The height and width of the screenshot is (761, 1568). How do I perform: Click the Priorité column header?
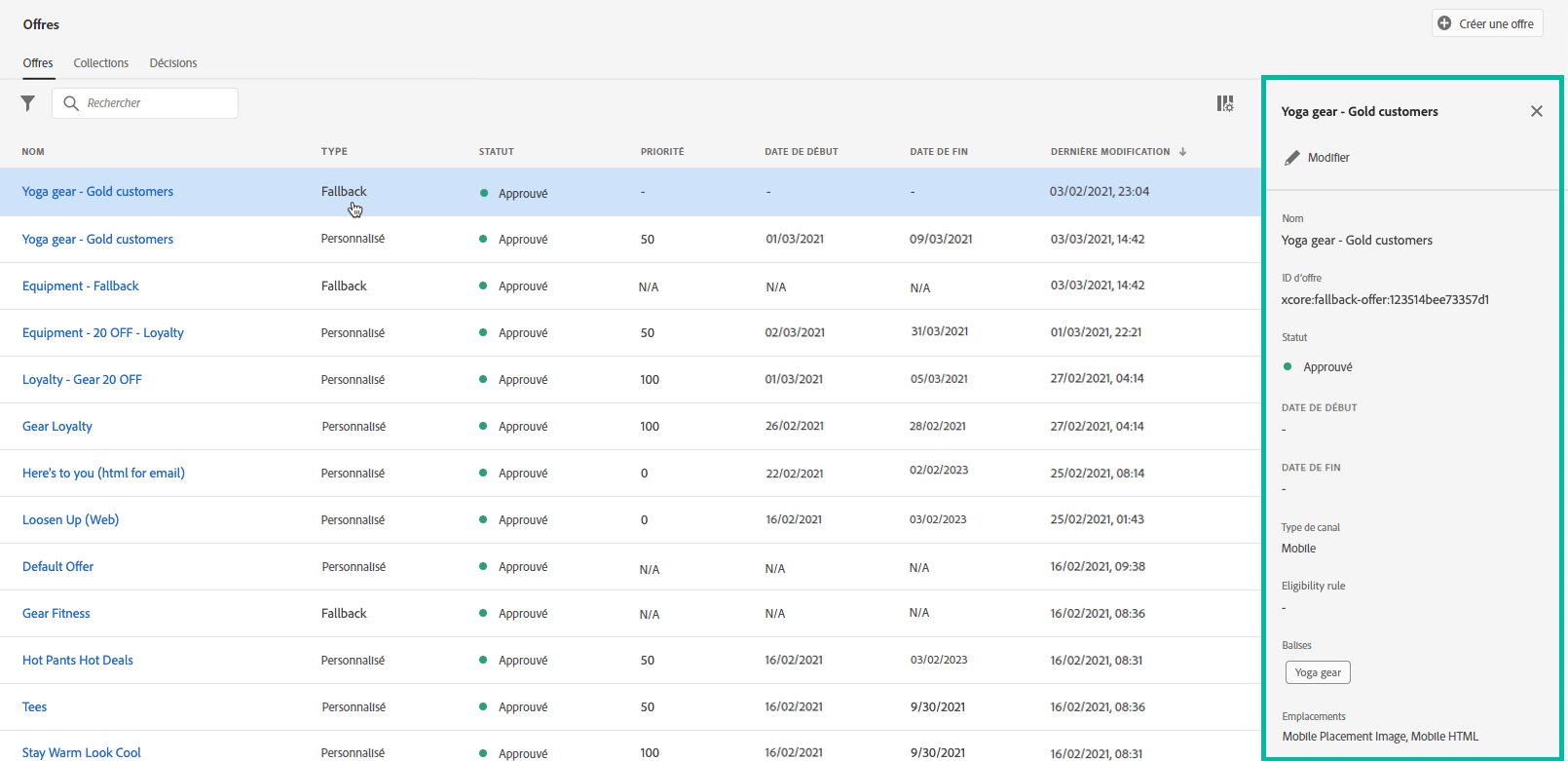tap(662, 152)
